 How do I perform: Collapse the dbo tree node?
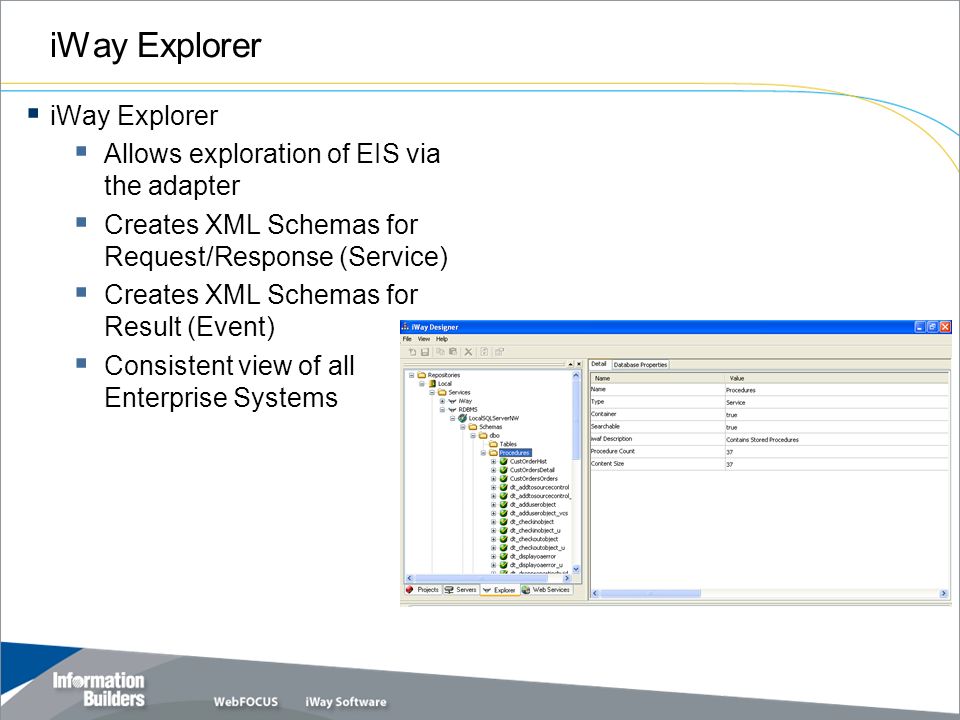pos(473,435)
